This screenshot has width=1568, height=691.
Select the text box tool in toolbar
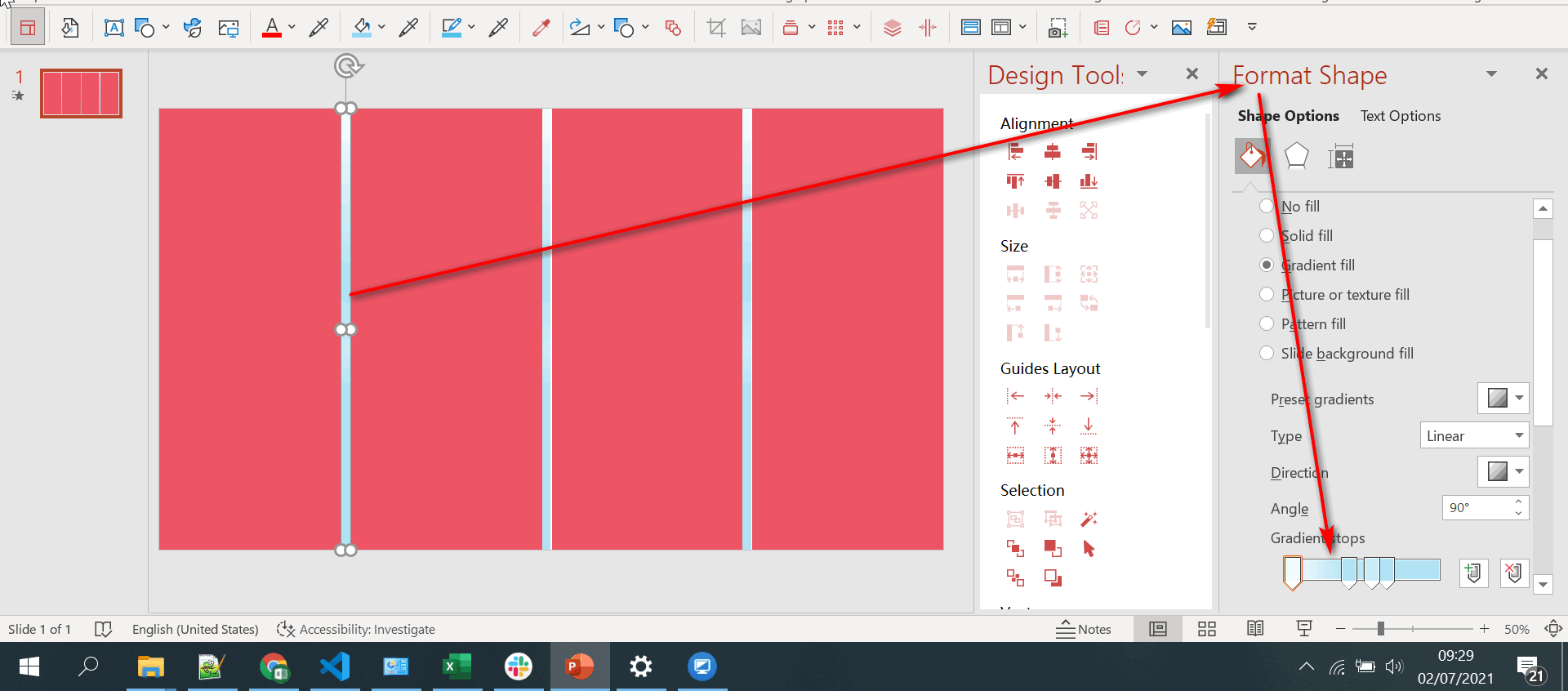[114, 28]
